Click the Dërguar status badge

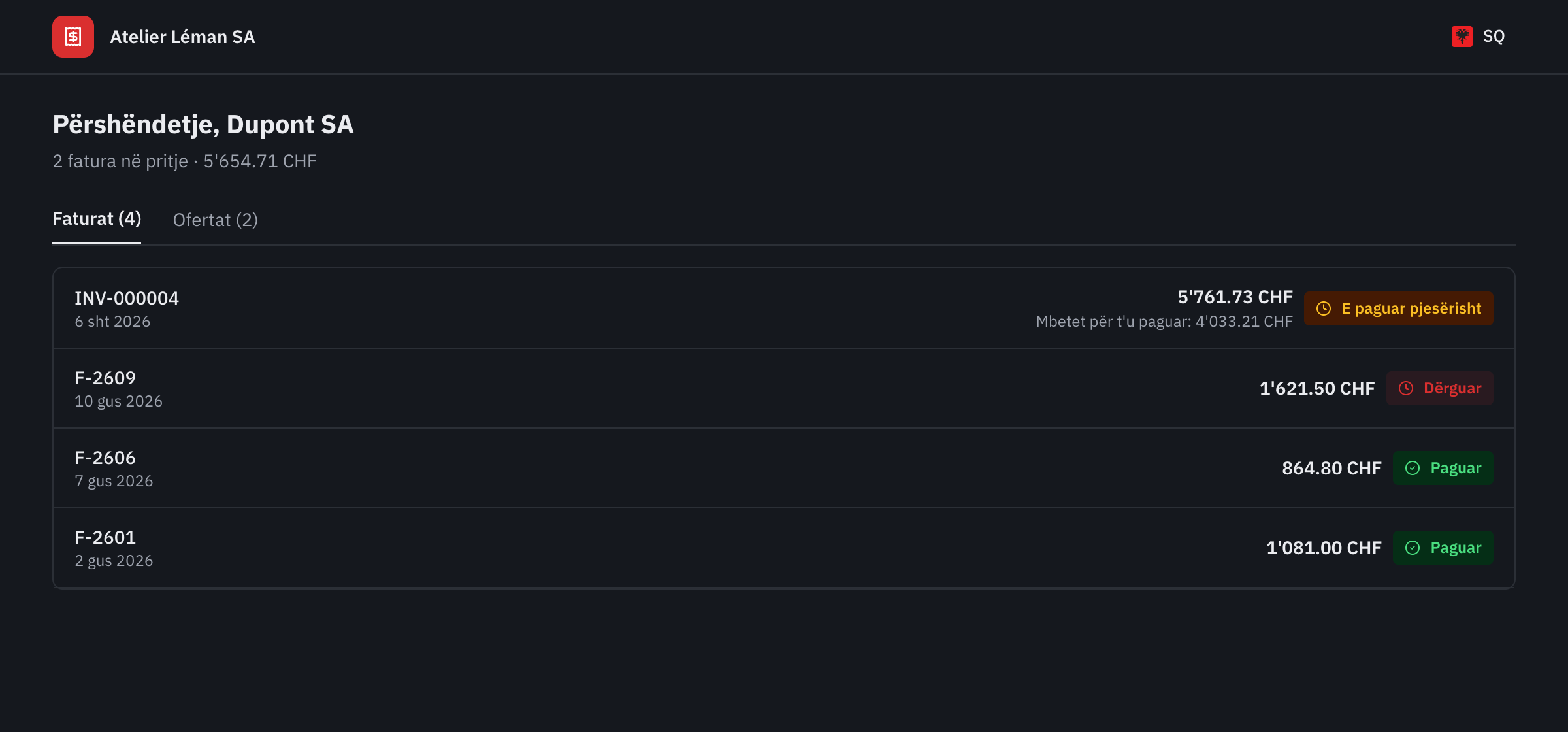coord(1440,388)
